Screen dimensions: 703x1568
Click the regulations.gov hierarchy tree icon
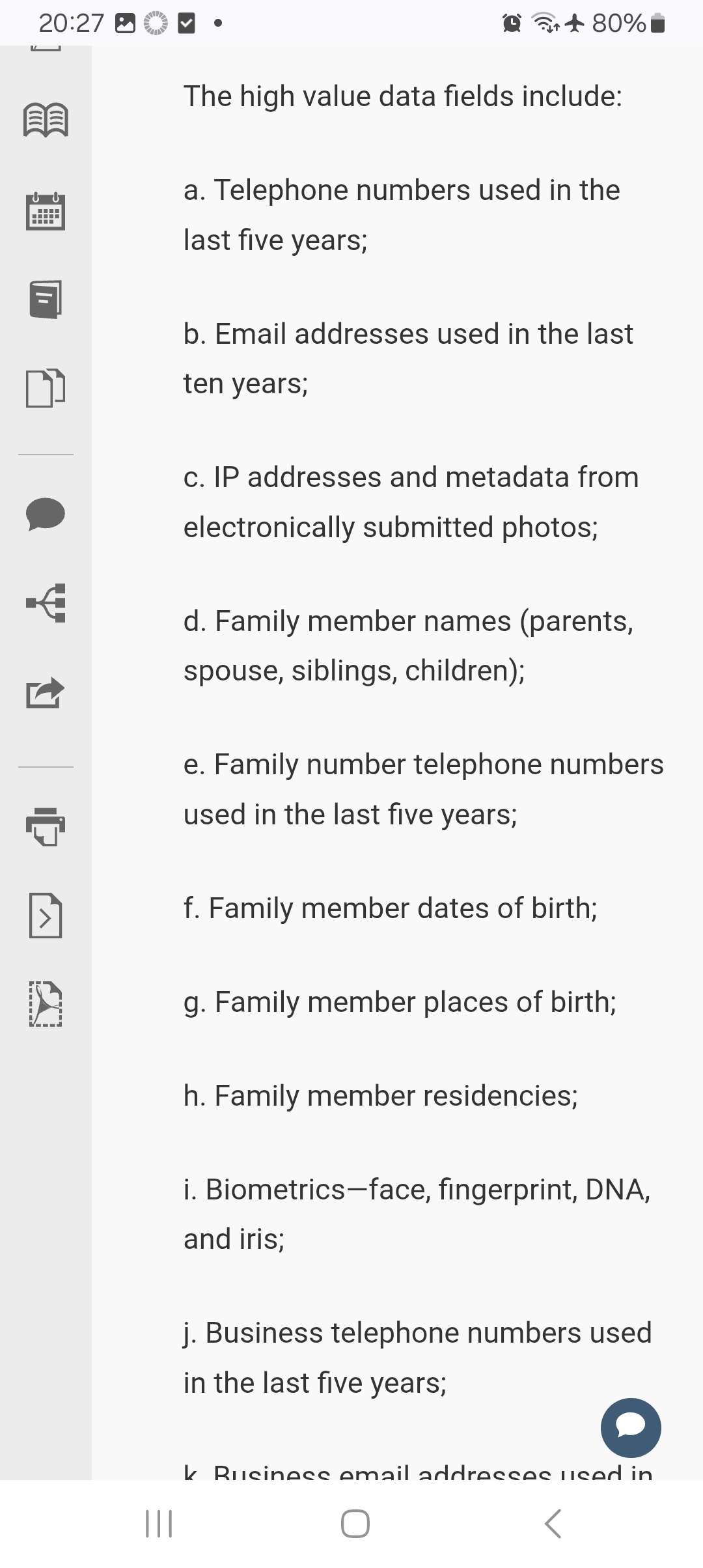point(46,603)
